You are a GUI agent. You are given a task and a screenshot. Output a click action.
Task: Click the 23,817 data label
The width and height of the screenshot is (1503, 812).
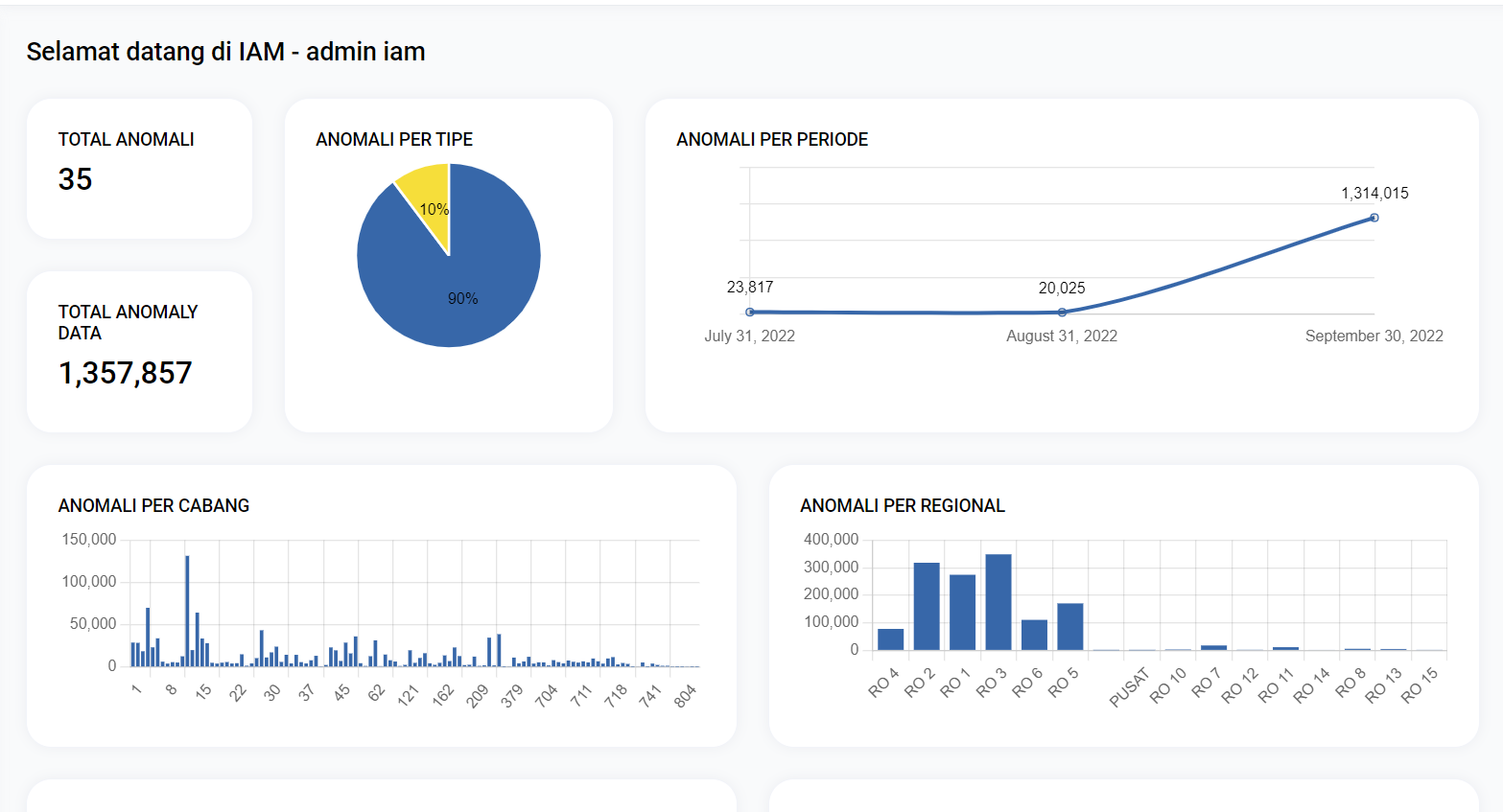pos(750,287)
